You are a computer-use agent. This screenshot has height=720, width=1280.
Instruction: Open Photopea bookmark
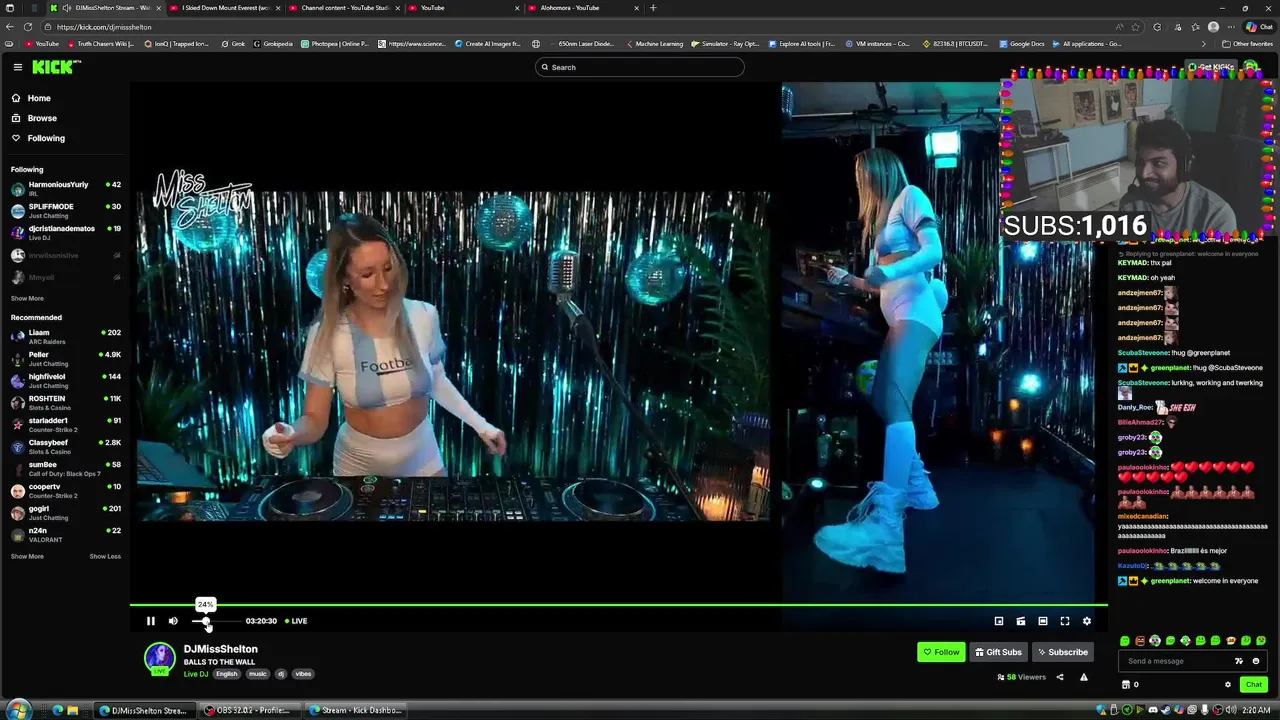point(335,44)
